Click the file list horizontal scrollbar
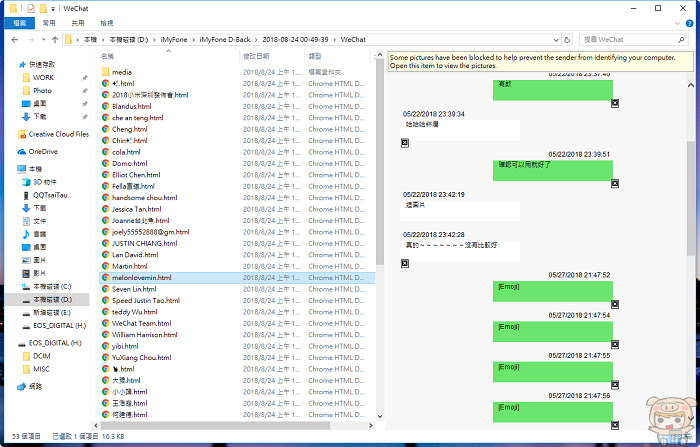Image resolution: width=700 pixels, height=447 pixels. (x=233, y=426)
